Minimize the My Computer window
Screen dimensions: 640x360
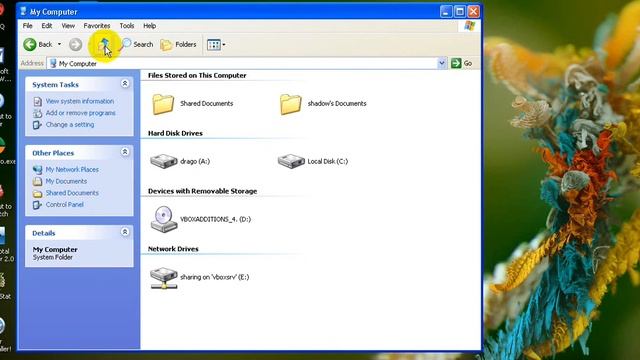click(446, 11)
